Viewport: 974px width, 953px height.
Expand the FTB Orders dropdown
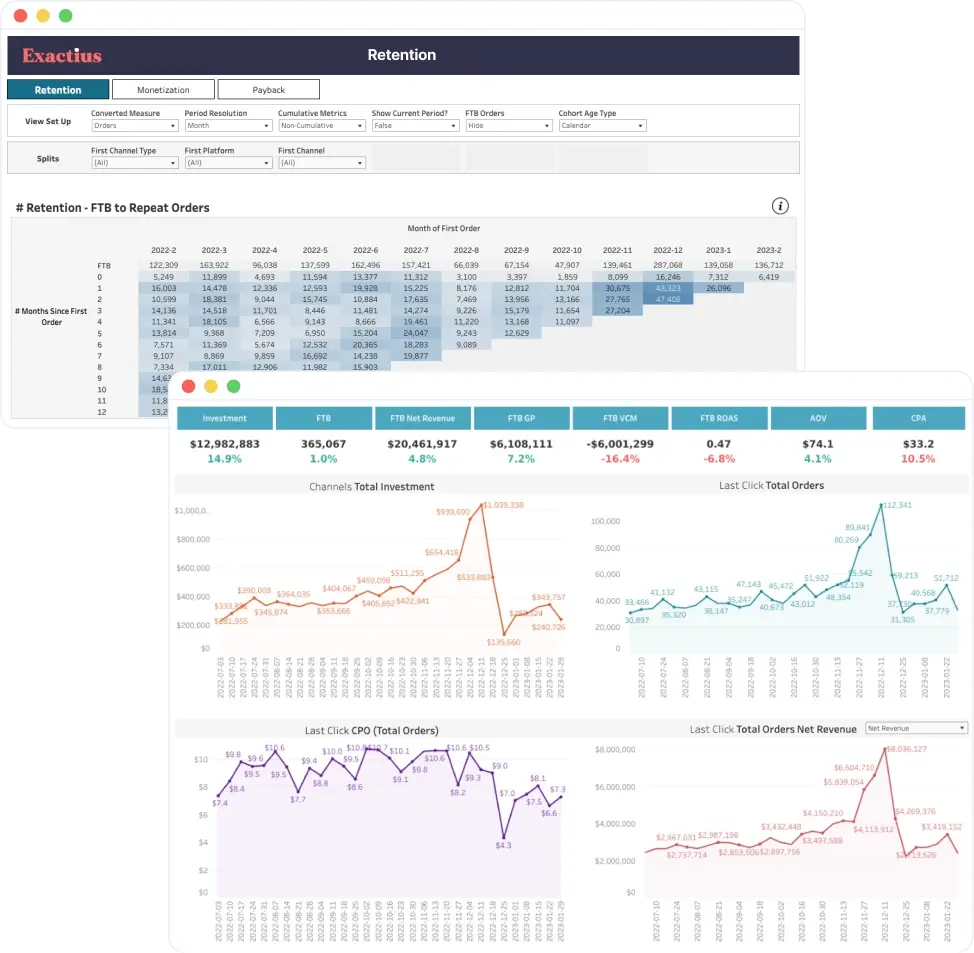(509, 125)
